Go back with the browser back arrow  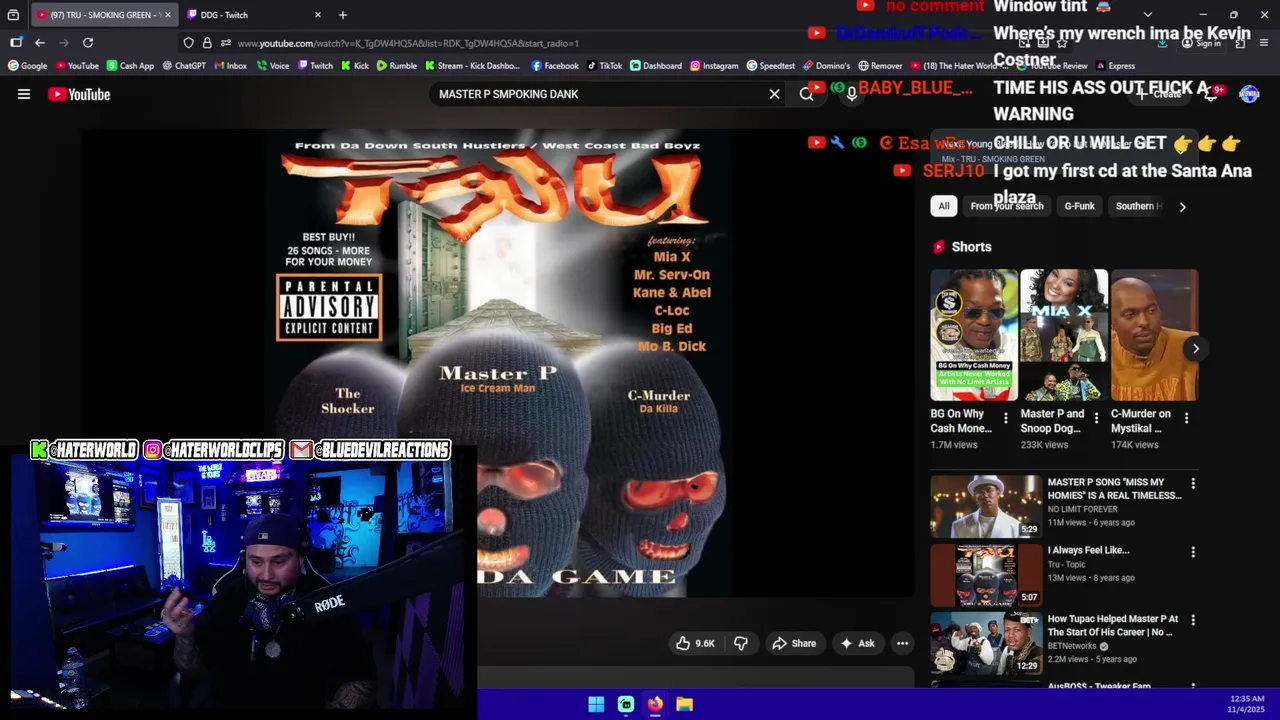39,43
